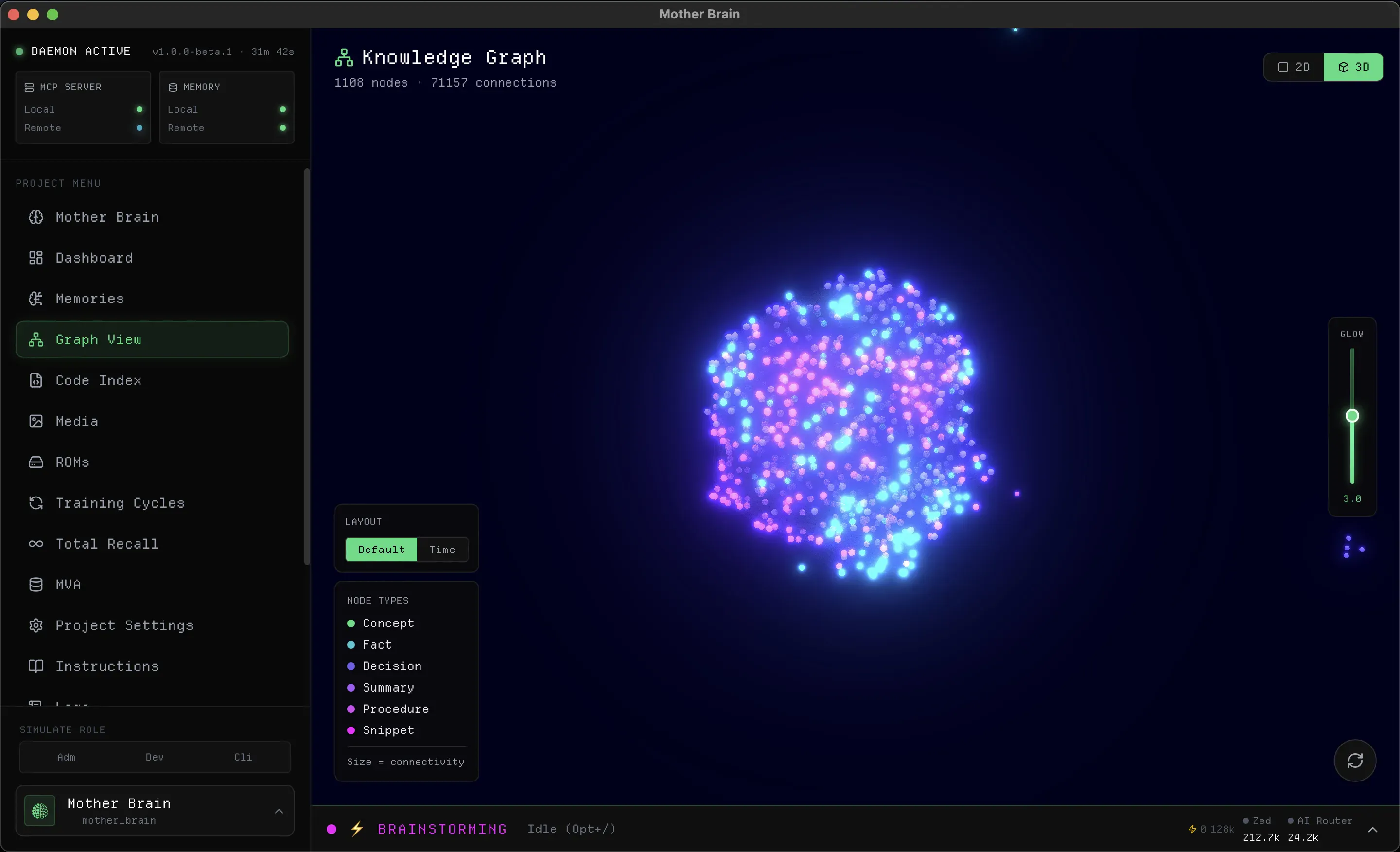The height and width of the screenshot is (852, 1400).
Task: Click the Memory panel database icon
Action: (x=173, y=88)
